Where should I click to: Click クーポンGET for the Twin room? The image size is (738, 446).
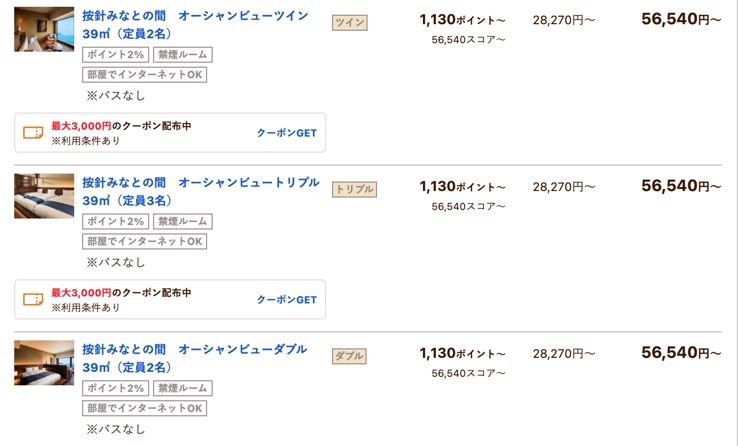[287, 133]
